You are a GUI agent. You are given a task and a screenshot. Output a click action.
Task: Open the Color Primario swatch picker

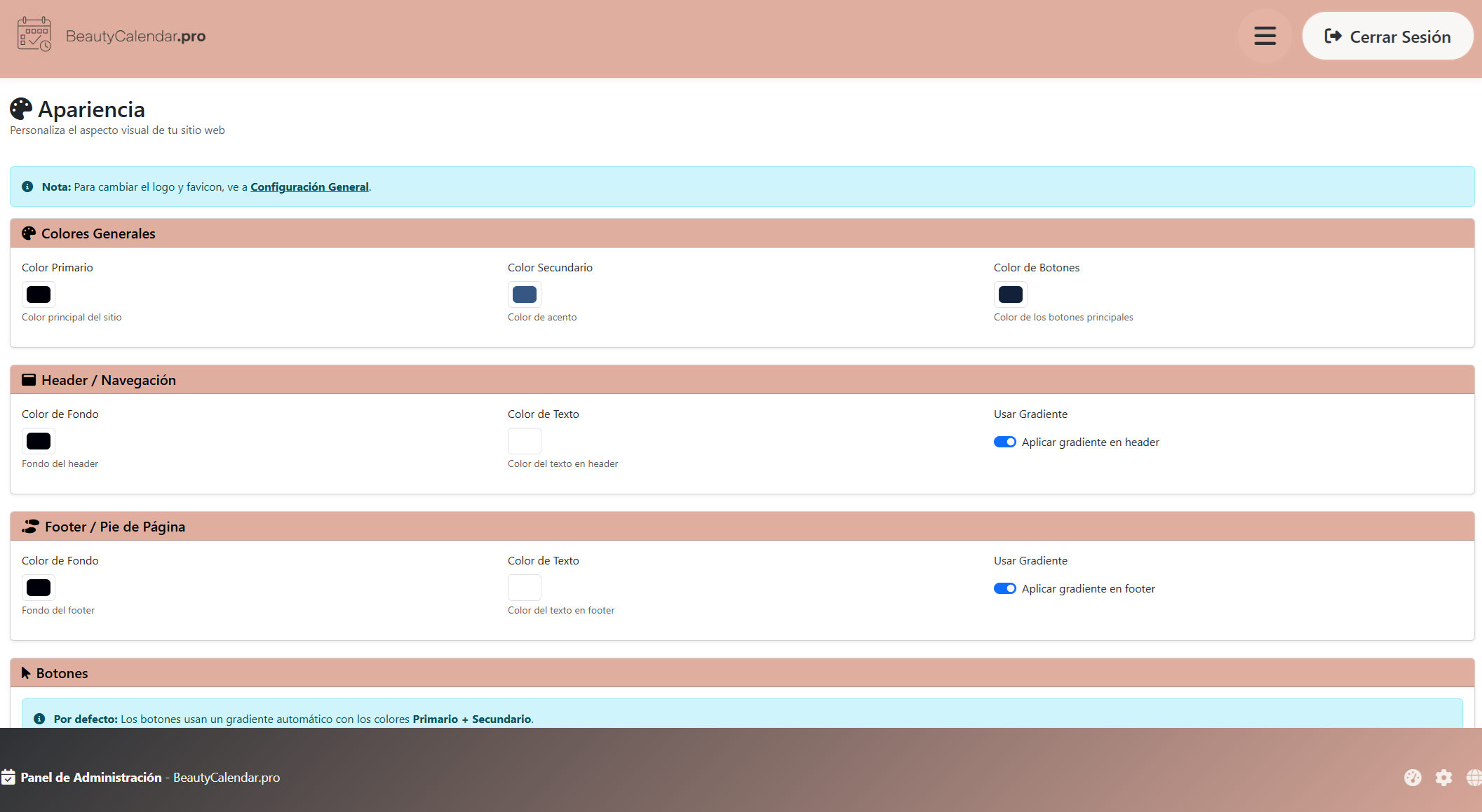coord(39,295)
